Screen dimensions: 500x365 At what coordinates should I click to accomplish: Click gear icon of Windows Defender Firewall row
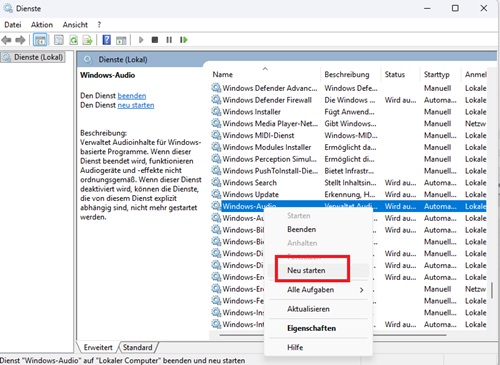[216, 100]
